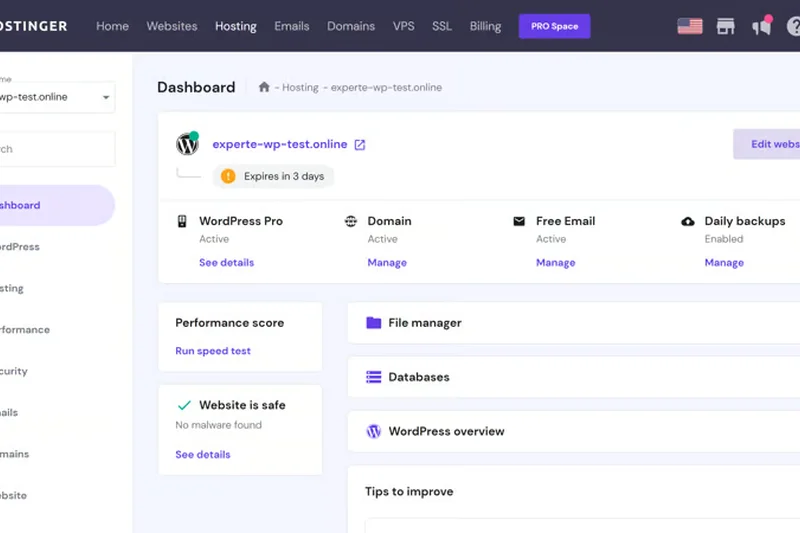Image resolution: width=800 pixels, height=533 pixels.
Task: Click the Databases list icon
Action: pos(373,377)
